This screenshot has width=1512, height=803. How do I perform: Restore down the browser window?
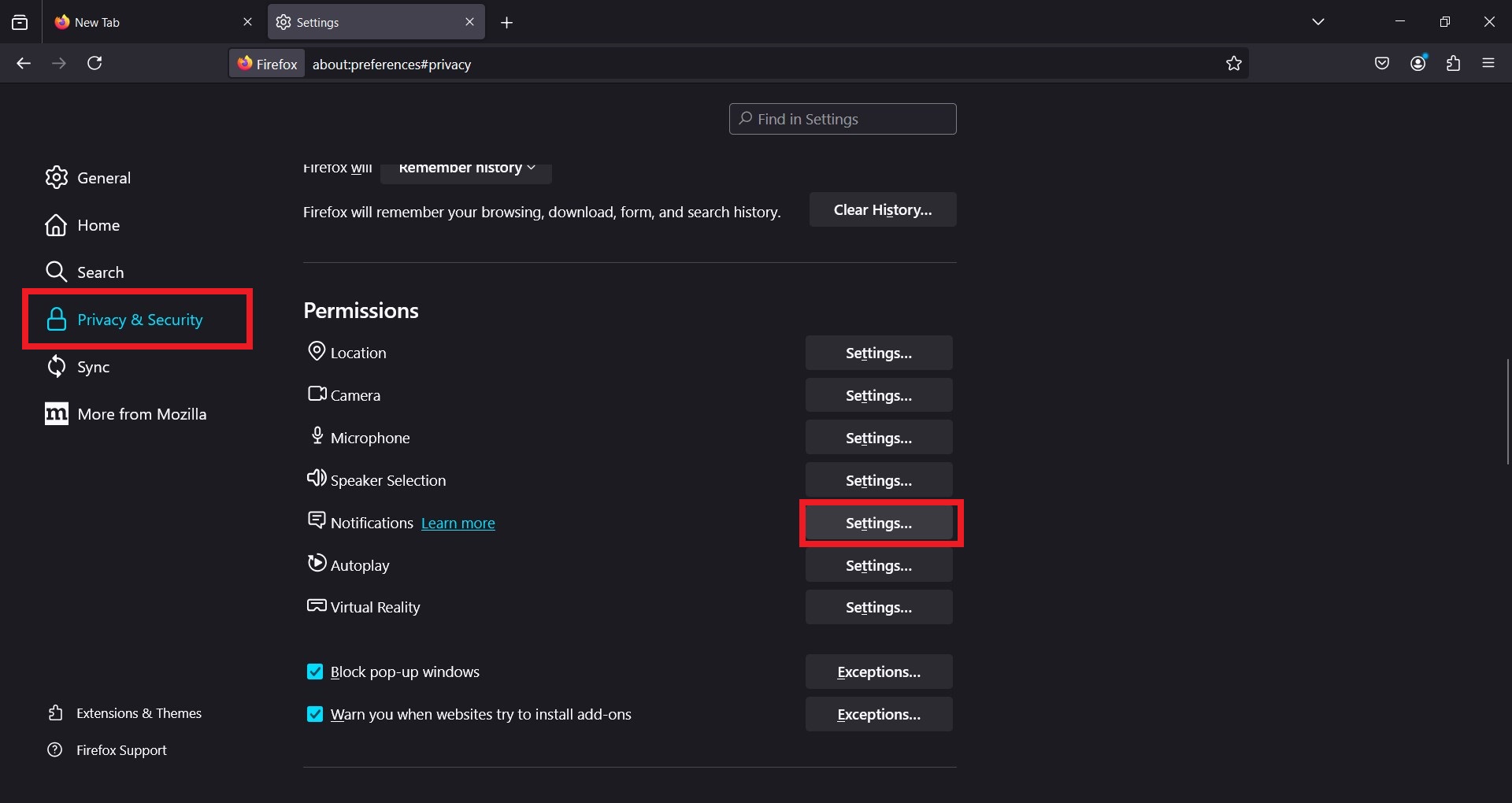[1444, 22]
